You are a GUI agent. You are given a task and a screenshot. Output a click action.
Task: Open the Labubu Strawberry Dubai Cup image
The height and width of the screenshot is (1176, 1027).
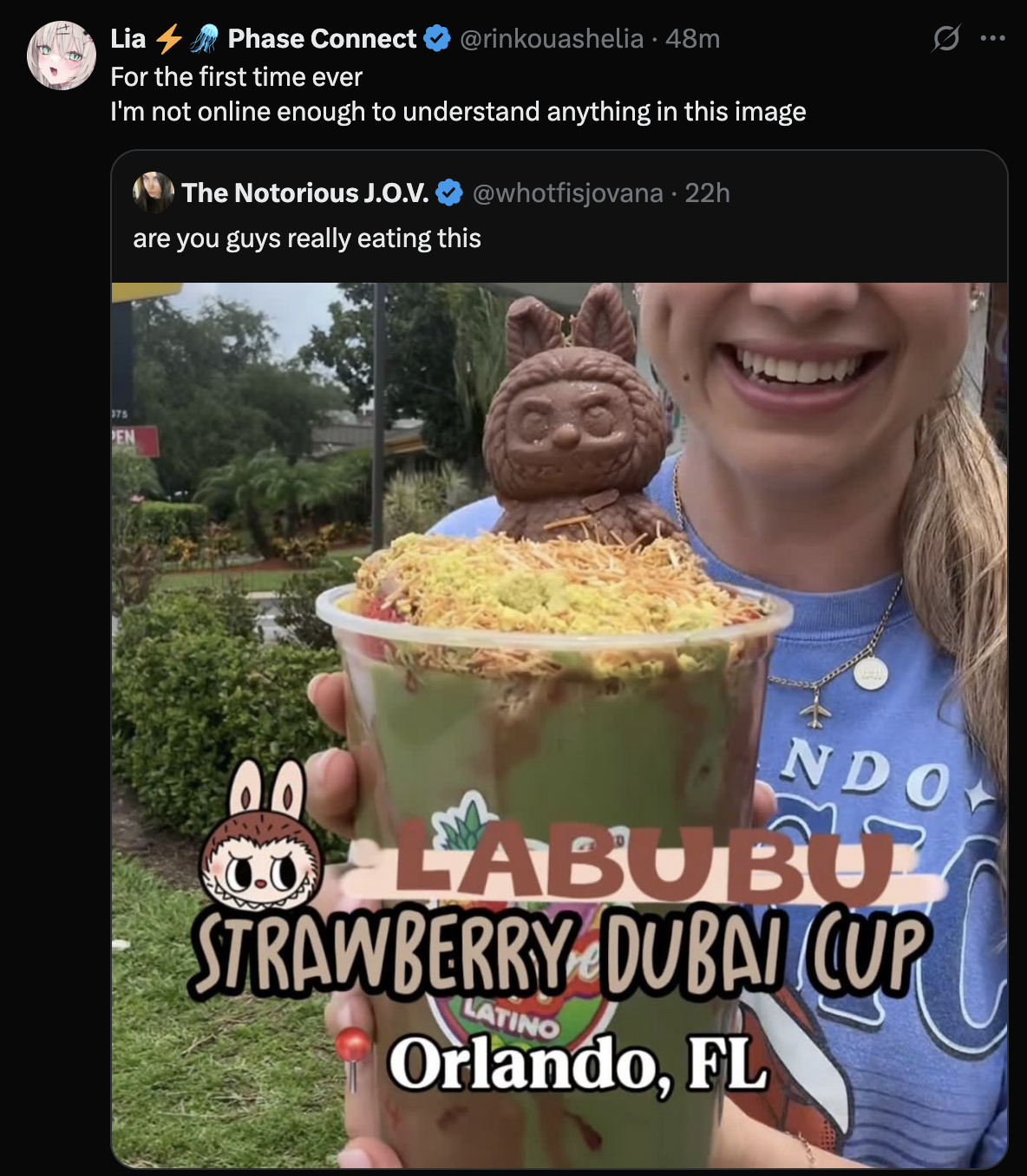click(x=559, y=725)
